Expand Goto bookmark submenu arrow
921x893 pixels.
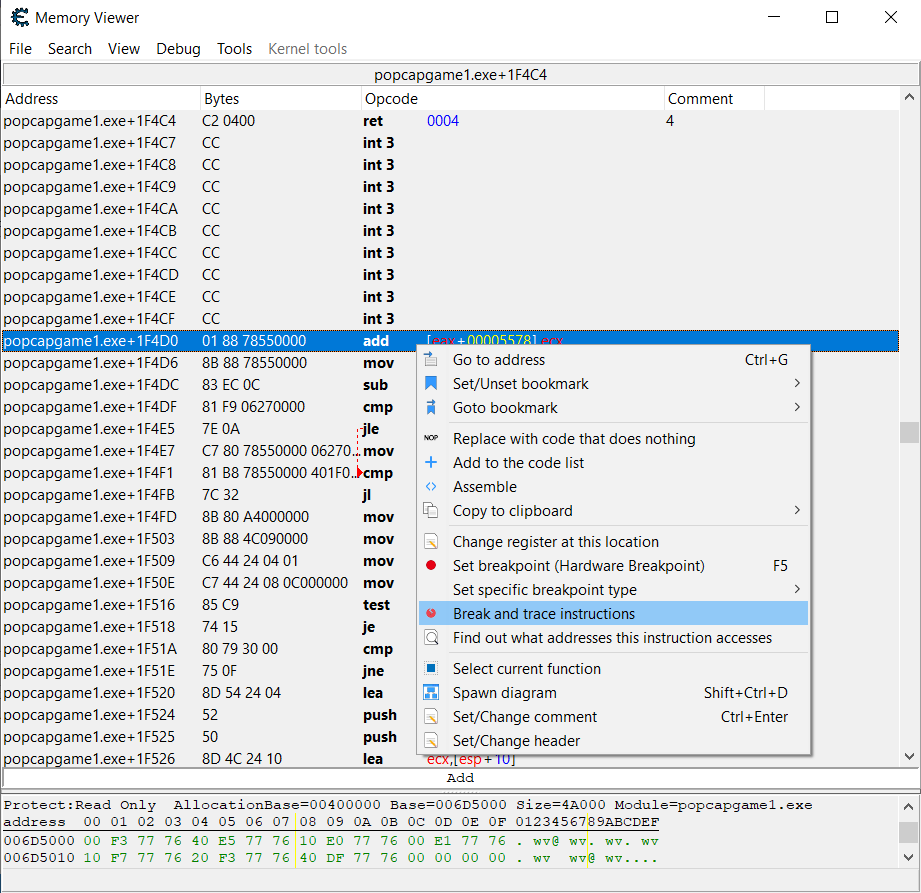(x=796, y=407)
